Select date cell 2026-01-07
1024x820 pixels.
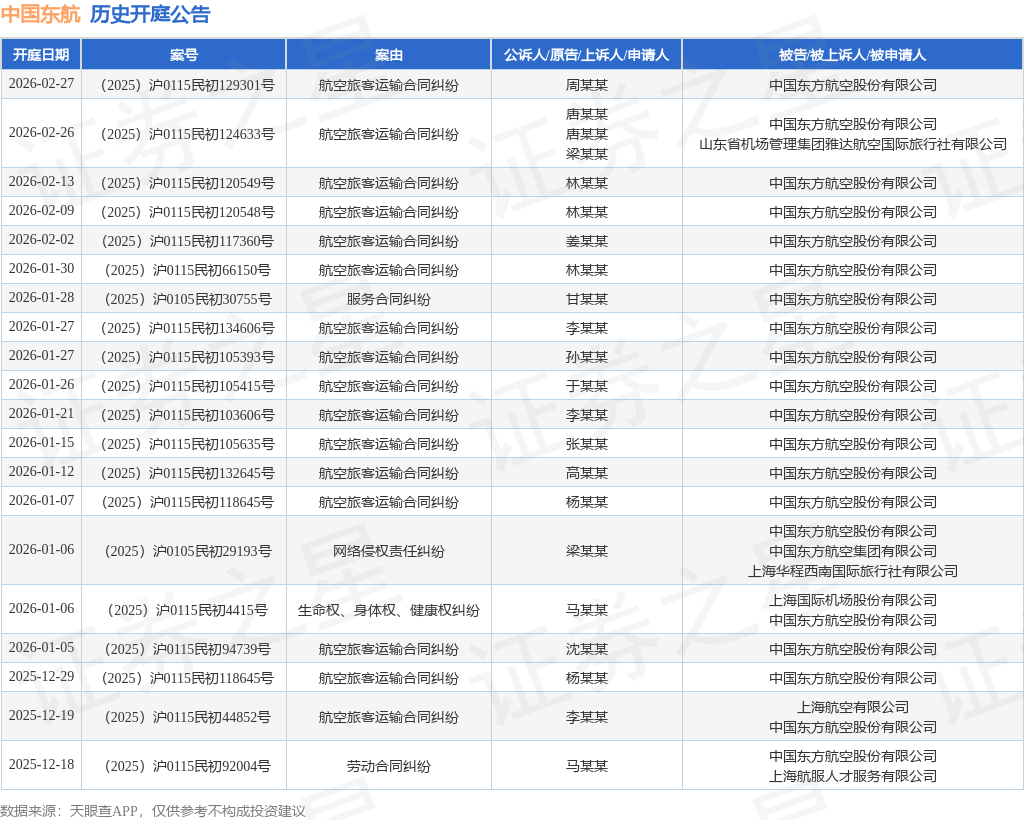pyautogui.click(x=41, y=501)
